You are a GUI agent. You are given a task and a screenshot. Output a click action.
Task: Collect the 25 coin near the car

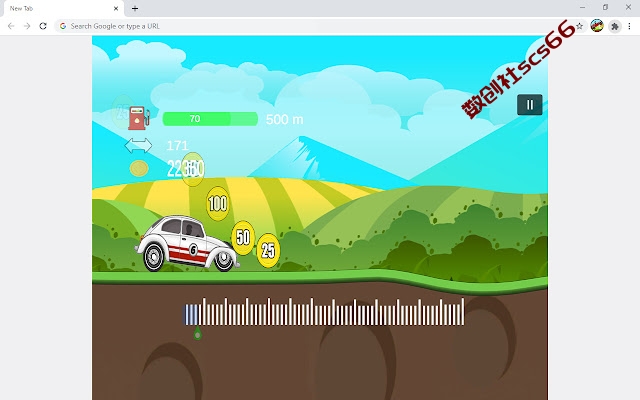coord(268,251)
